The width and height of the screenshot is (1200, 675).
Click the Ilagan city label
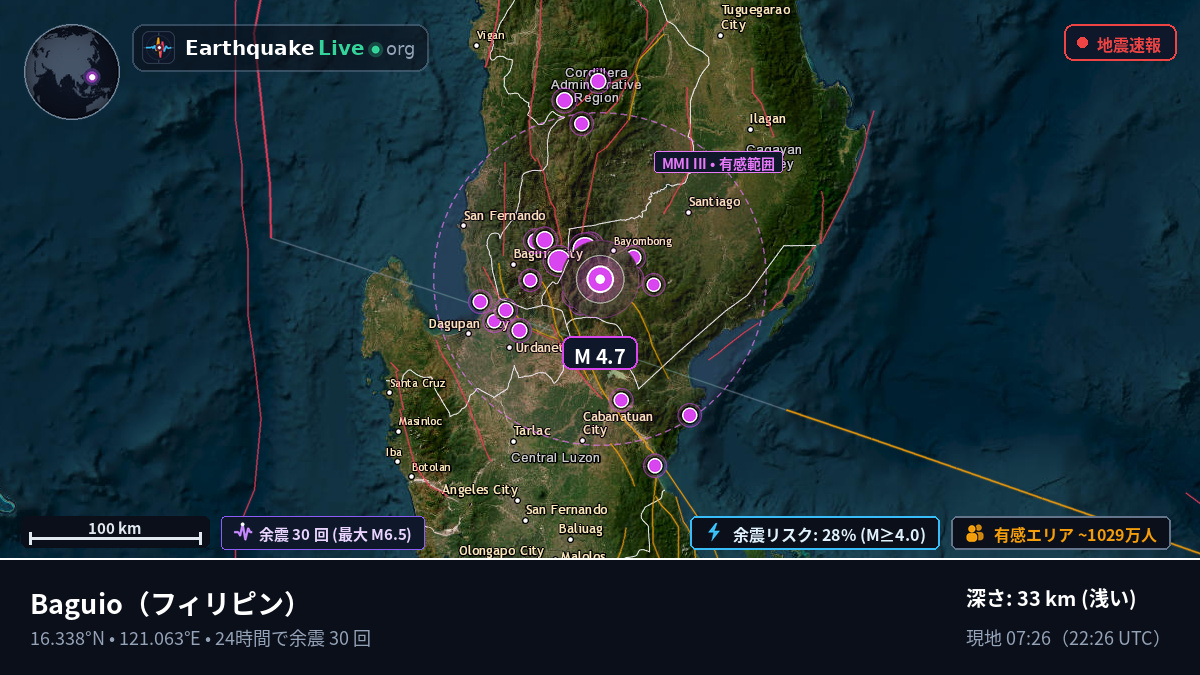point(768,119)
